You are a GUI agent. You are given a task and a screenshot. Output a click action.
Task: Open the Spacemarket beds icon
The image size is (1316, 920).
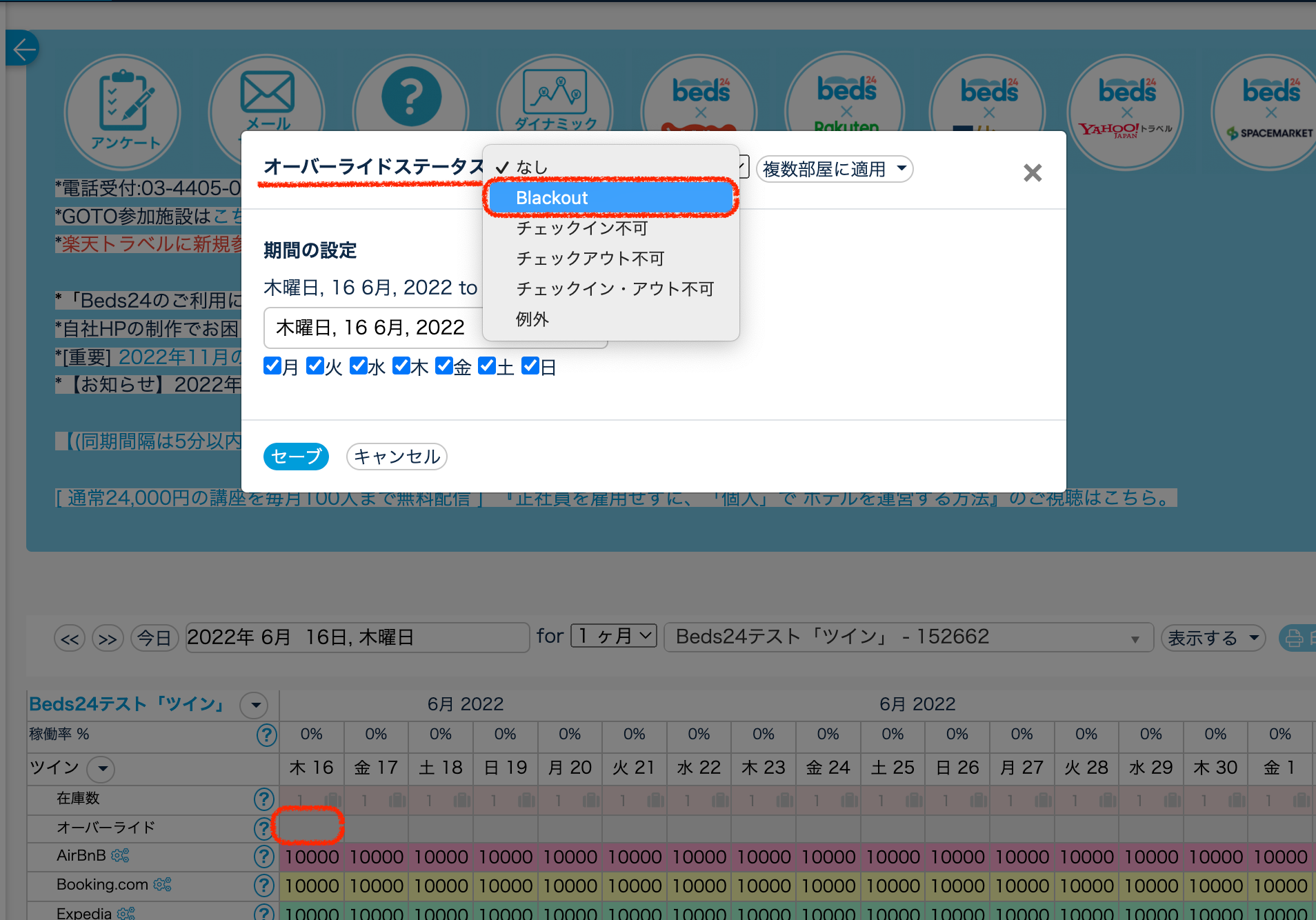pyautogui.click(x=1270, y=112)
